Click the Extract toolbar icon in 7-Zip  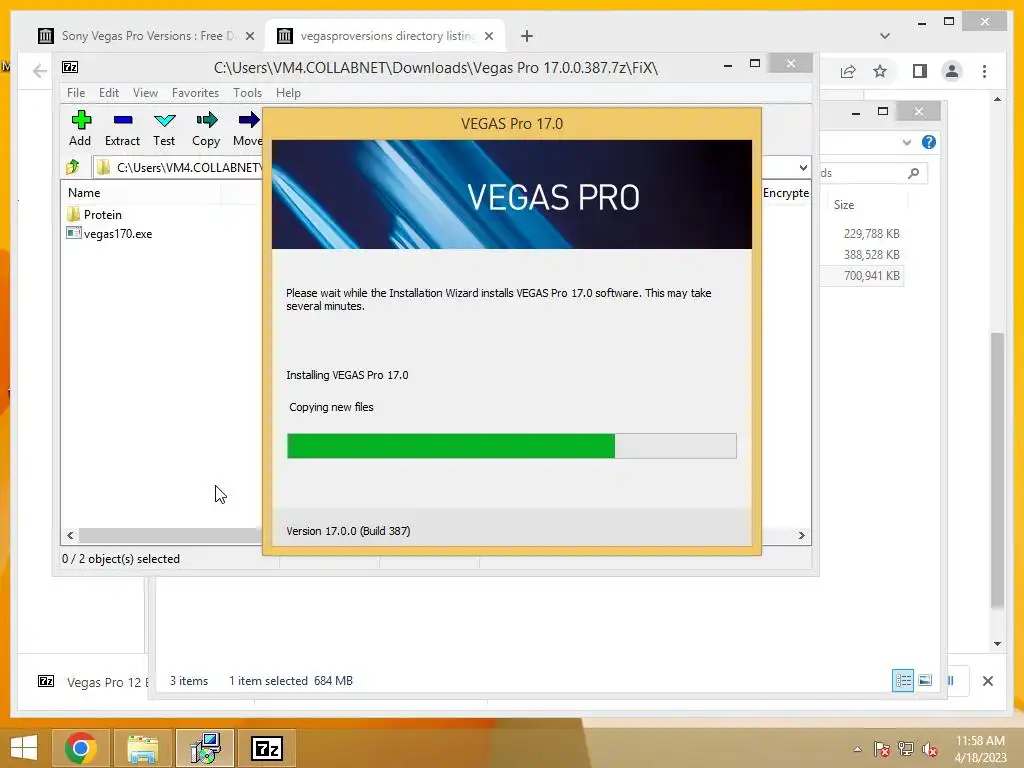[122, 129]
